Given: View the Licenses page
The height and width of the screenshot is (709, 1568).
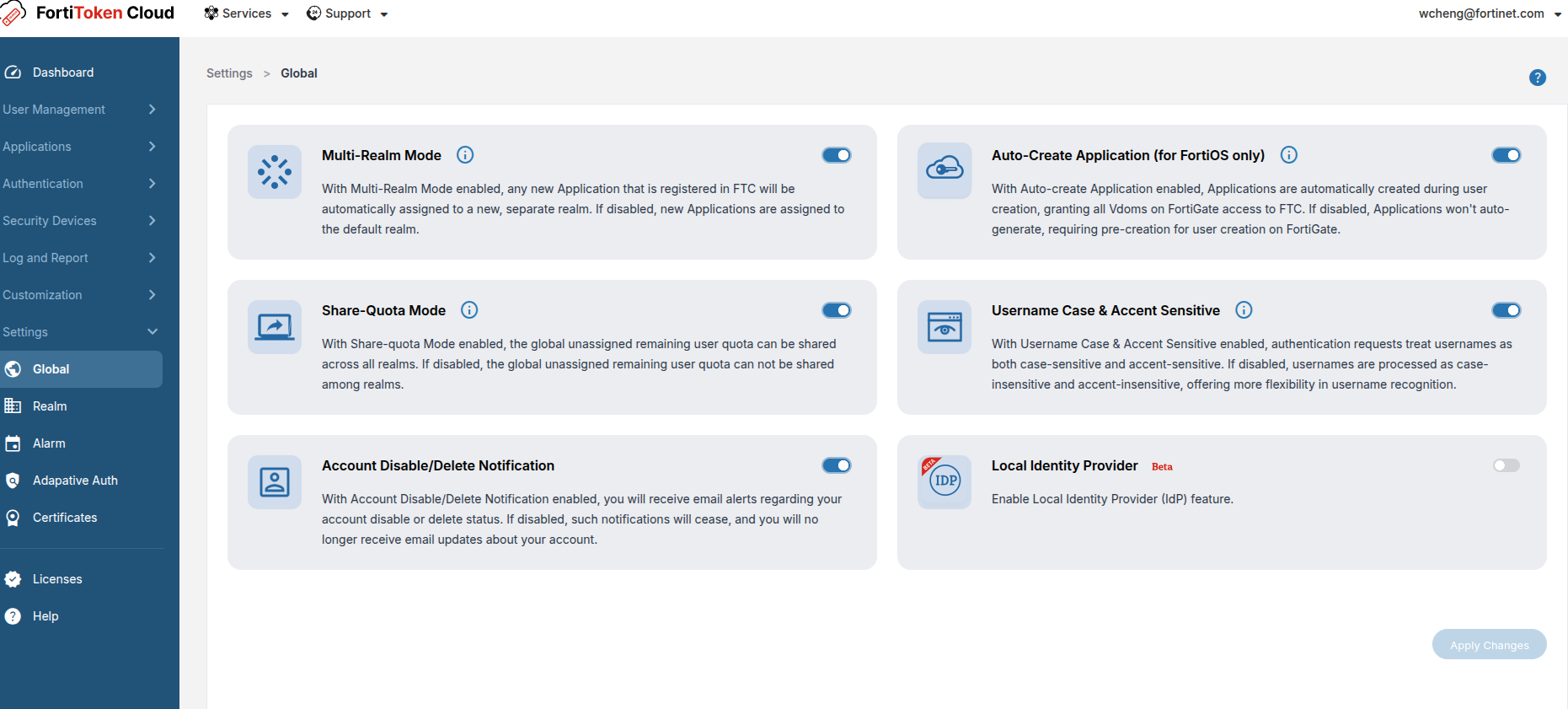Looking at the screenshot, I should click(x=57, y=579).
